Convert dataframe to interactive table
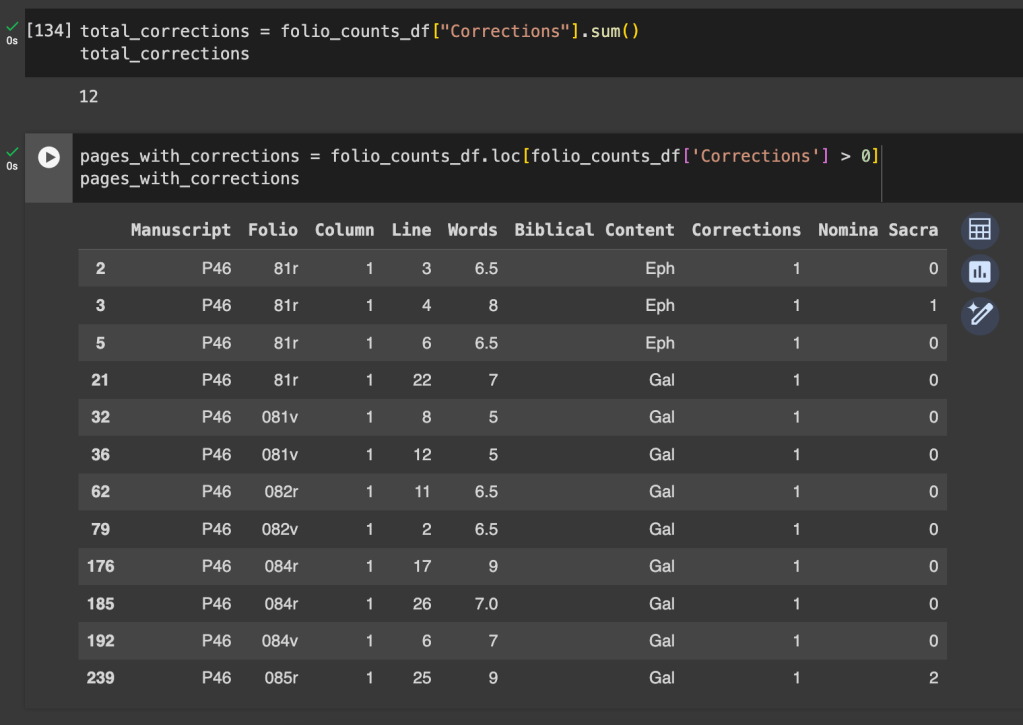 pos(979,231)
